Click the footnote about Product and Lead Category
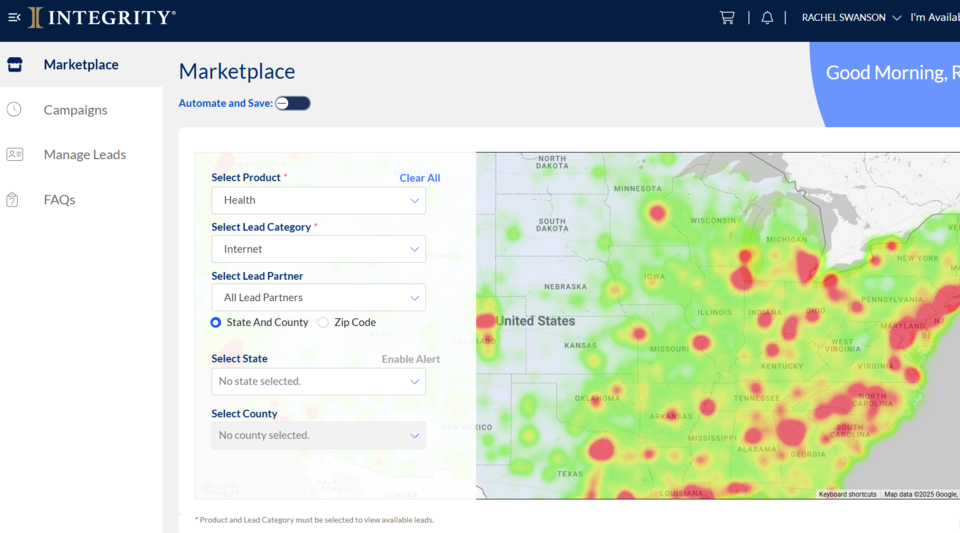The height and width of the screenshot is (533, 960). click(314, 520)
